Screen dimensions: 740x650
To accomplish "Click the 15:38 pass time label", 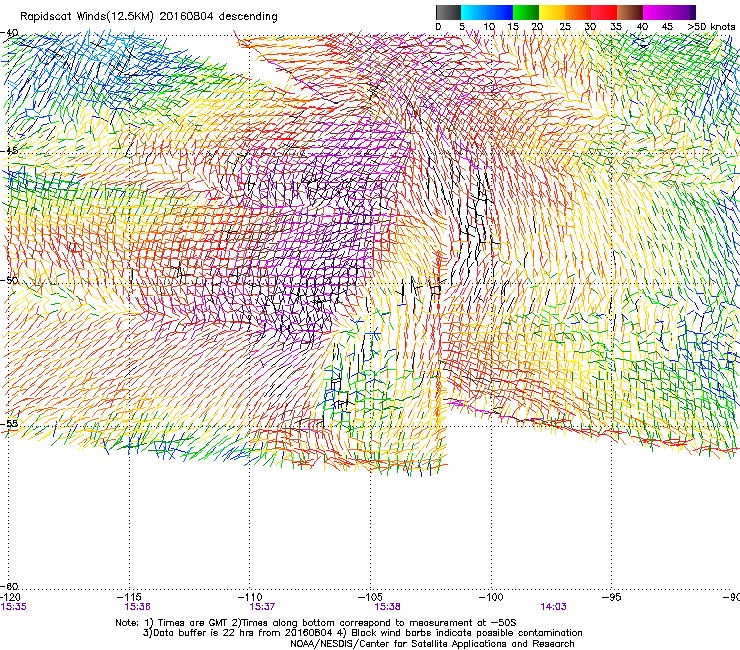I will (387, 607).
